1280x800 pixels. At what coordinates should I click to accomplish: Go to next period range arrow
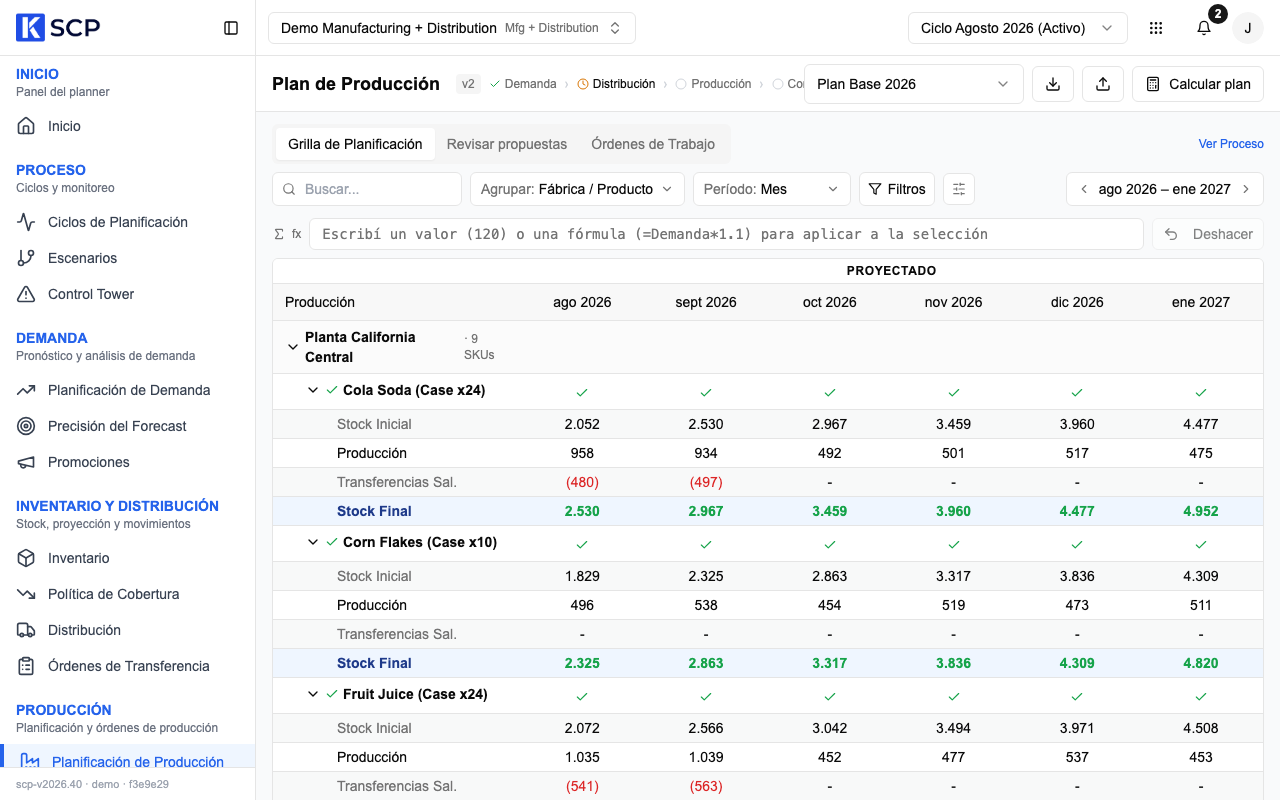(1246, 189)
